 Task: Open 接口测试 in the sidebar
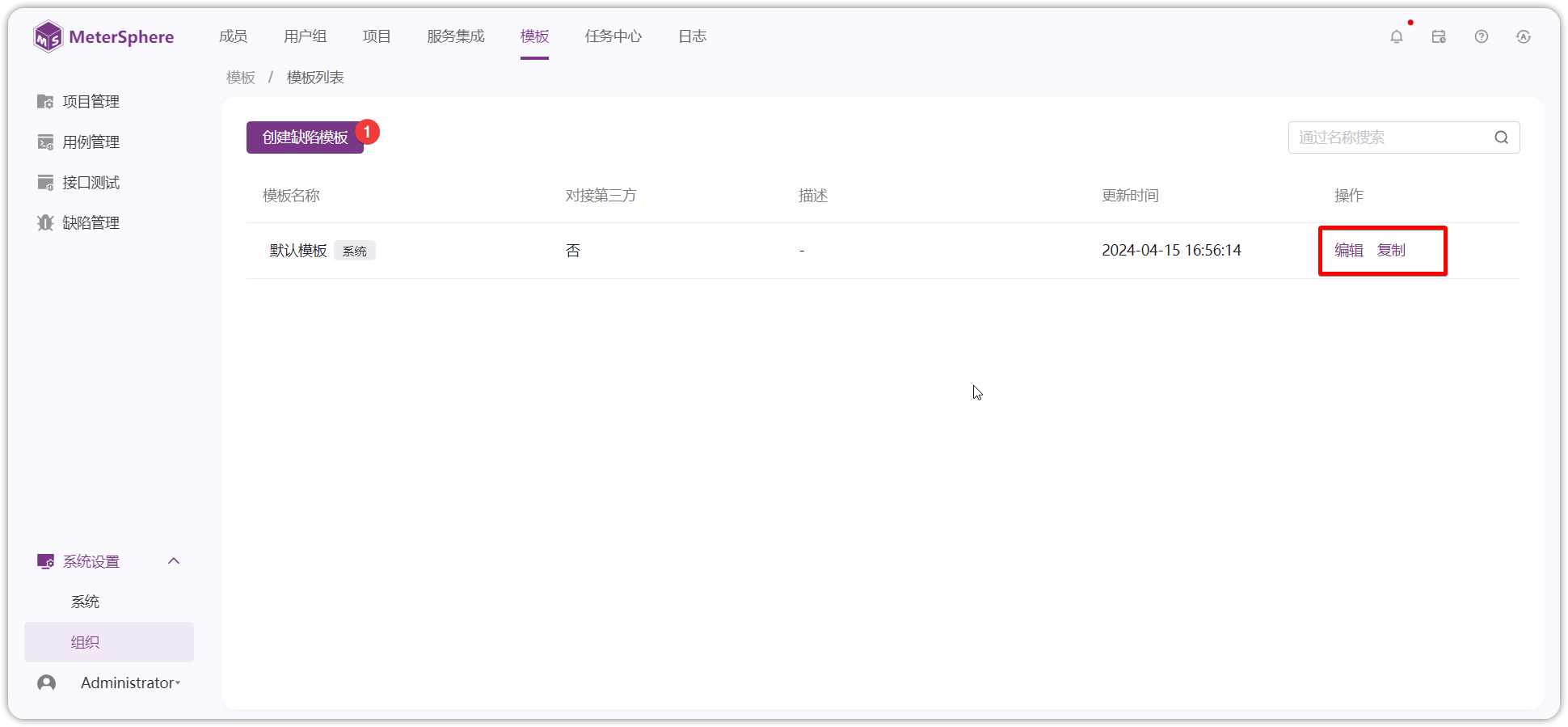tap(91, 182)
